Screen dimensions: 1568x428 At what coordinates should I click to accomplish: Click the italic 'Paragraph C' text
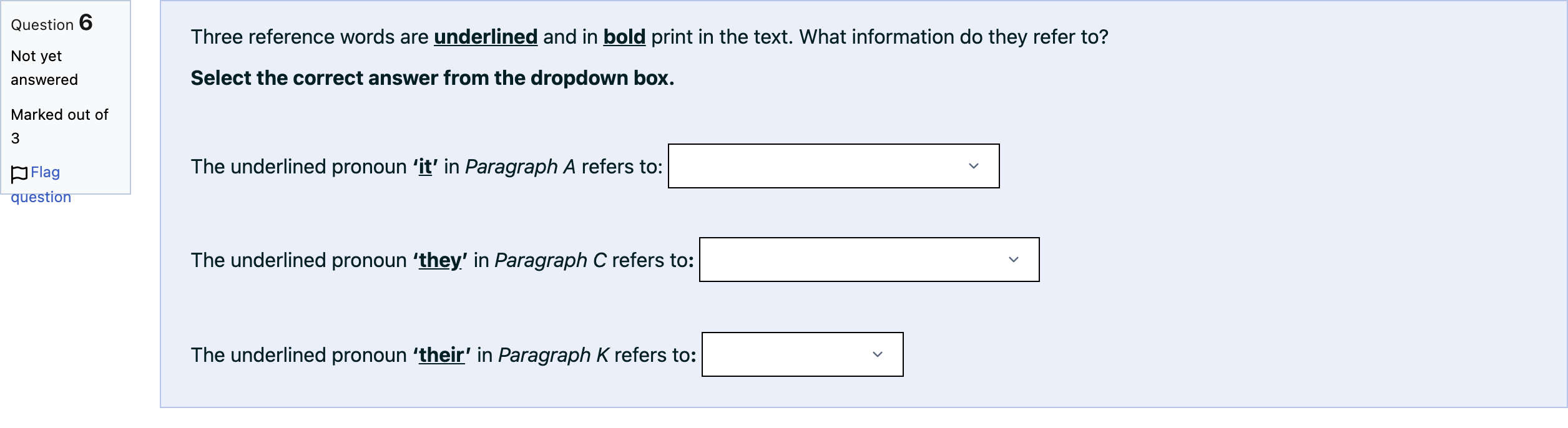click(551, 260)
